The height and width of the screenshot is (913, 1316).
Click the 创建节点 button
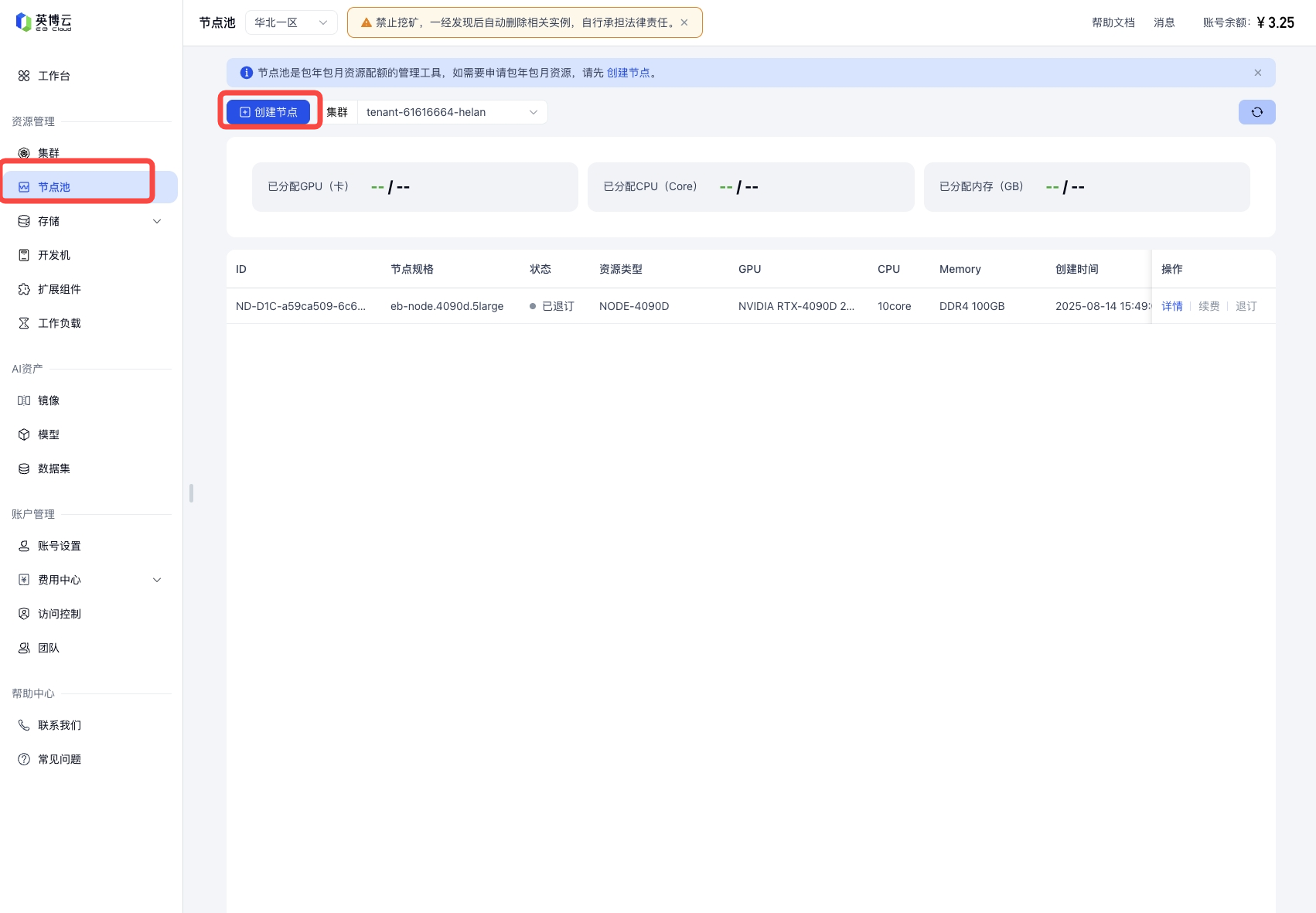click(x=268, y=112)
